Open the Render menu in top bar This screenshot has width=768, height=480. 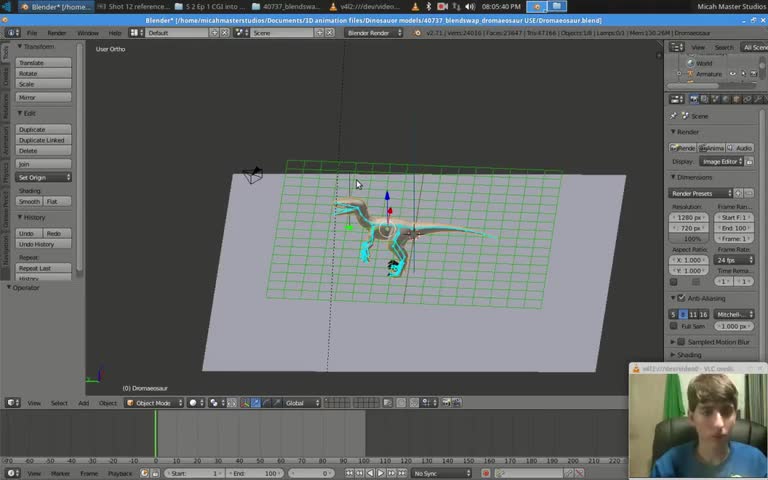click(x=56, y=33)
